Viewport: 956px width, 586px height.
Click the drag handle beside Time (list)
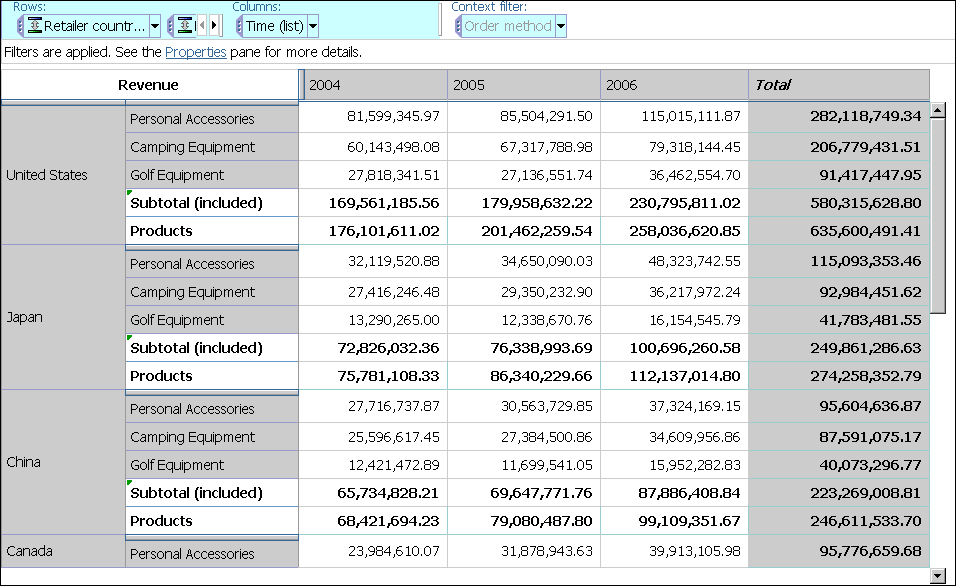coord(240,26)
